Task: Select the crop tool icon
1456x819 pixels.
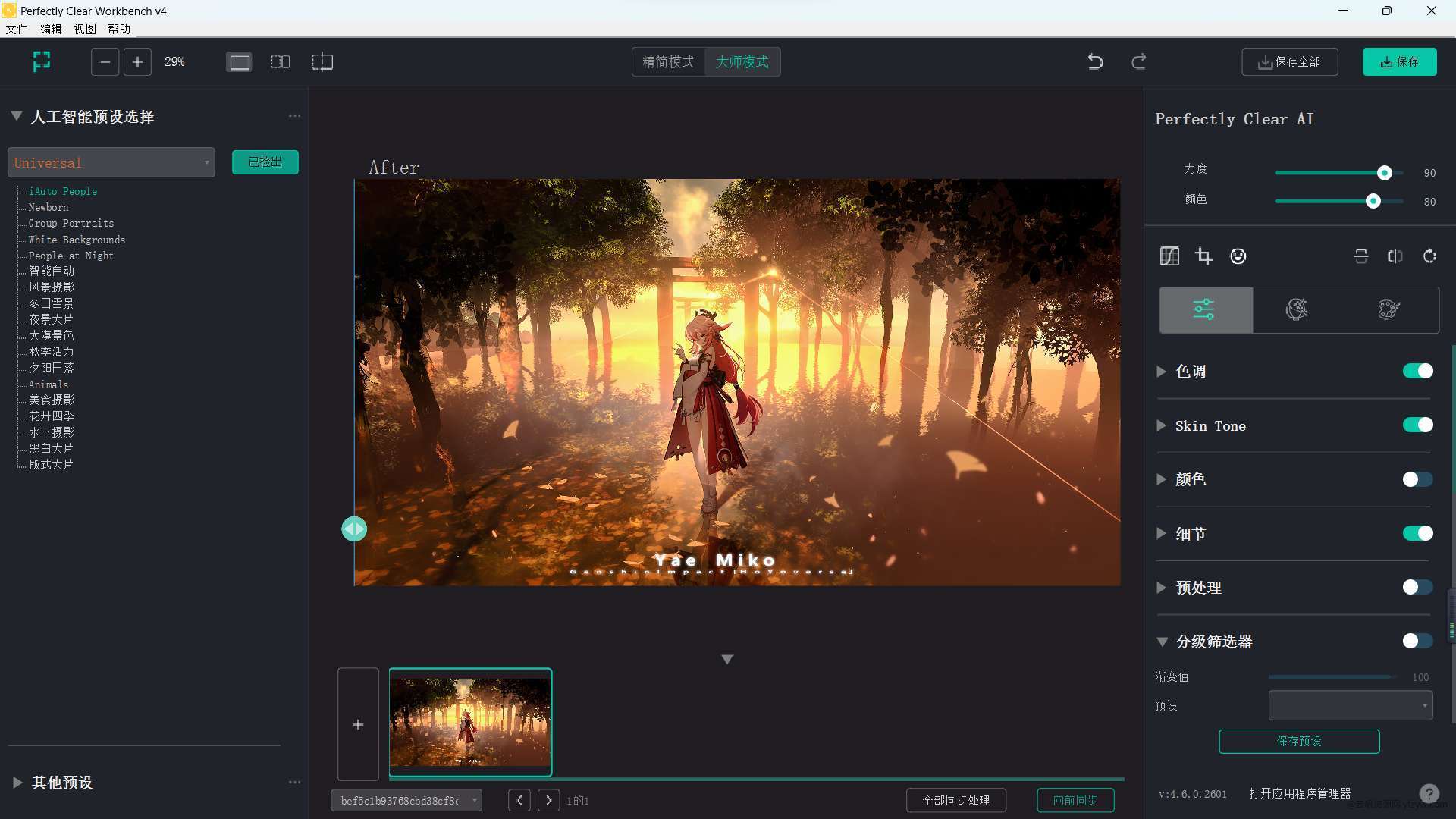Action: [x=1203, y=256]
